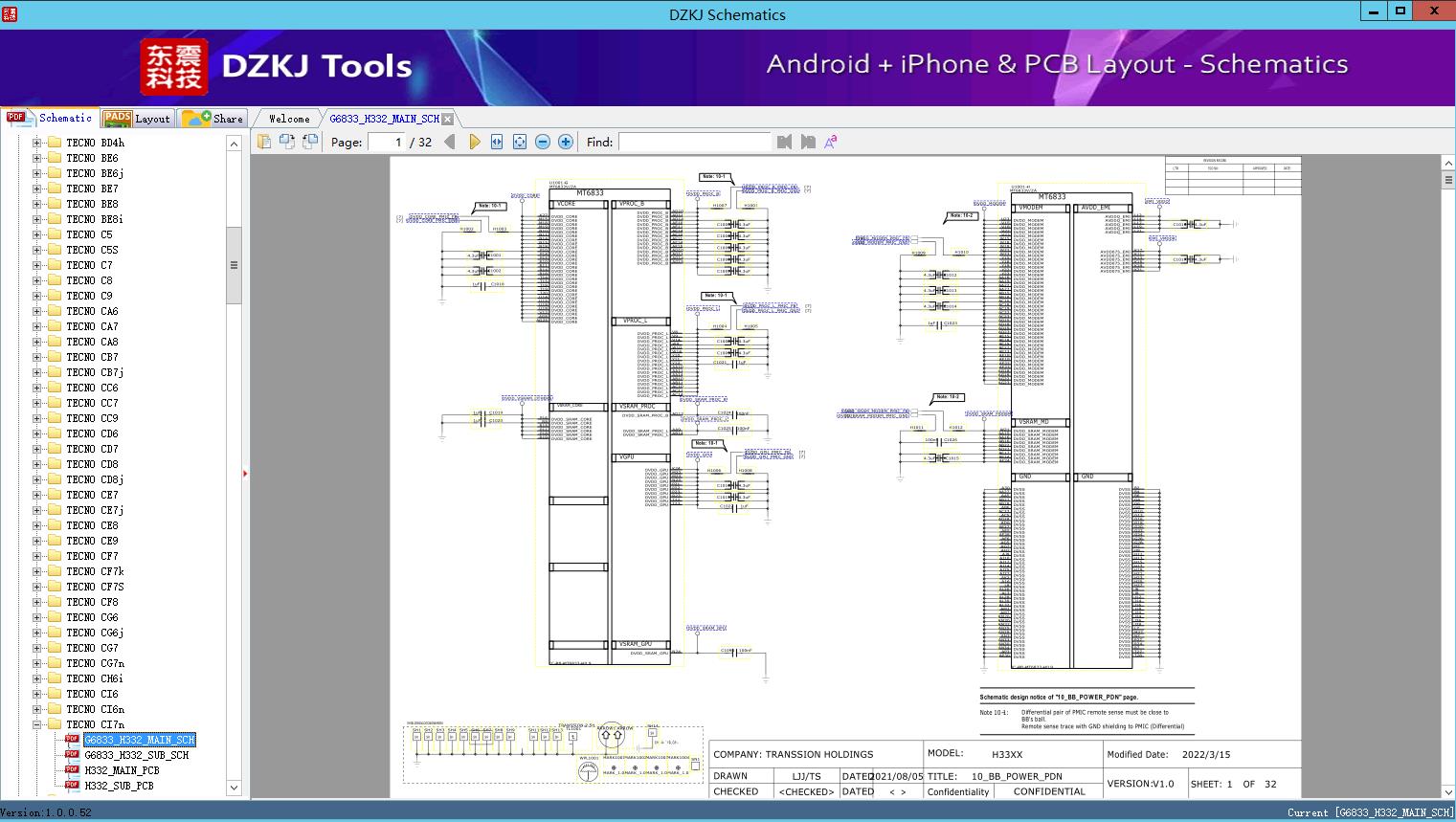Viewport: 1456px width, 822px height.
Task: Open H332_SUB_PCB file
Action: click(119, 786)
